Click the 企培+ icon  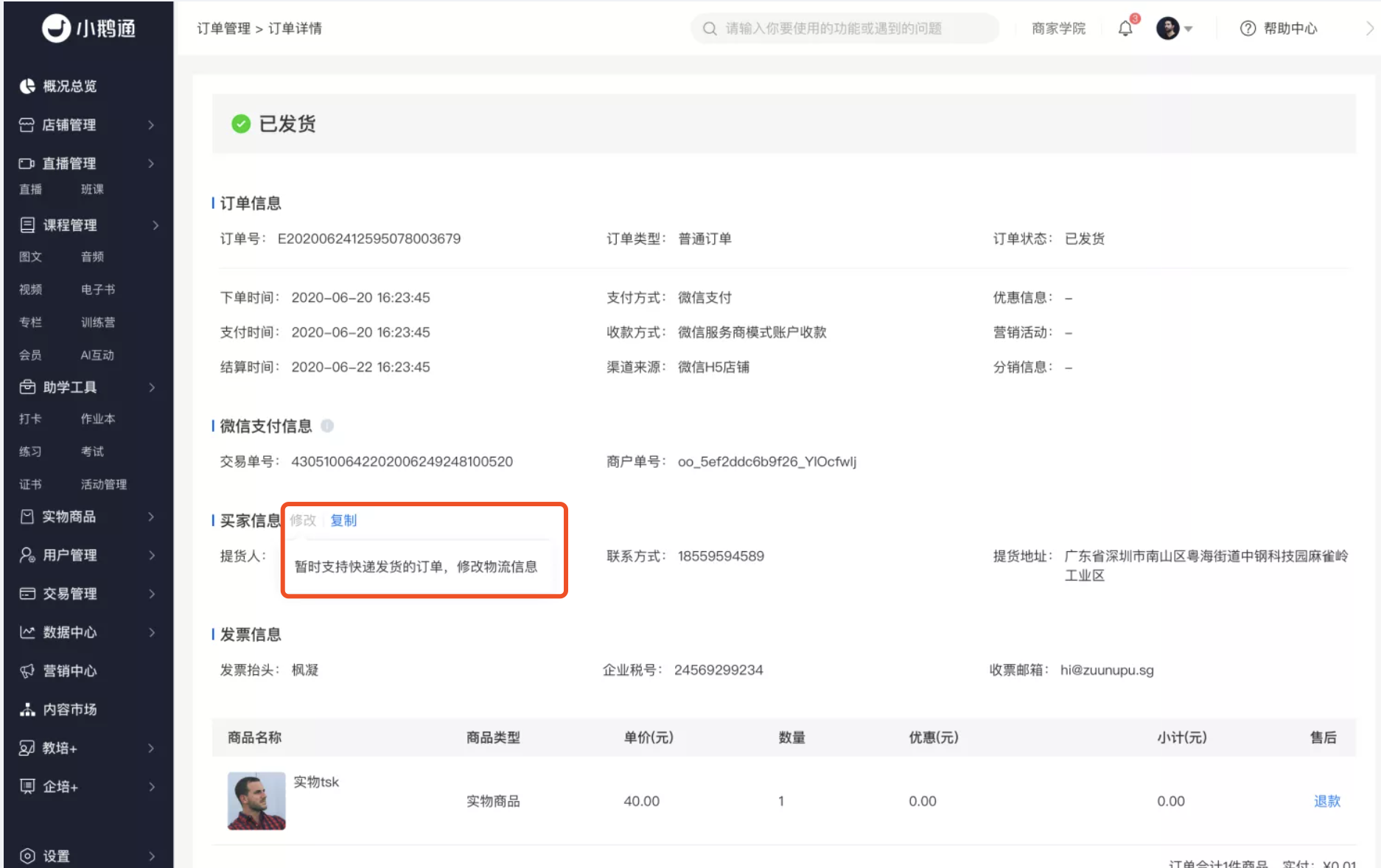coord(27,786)
